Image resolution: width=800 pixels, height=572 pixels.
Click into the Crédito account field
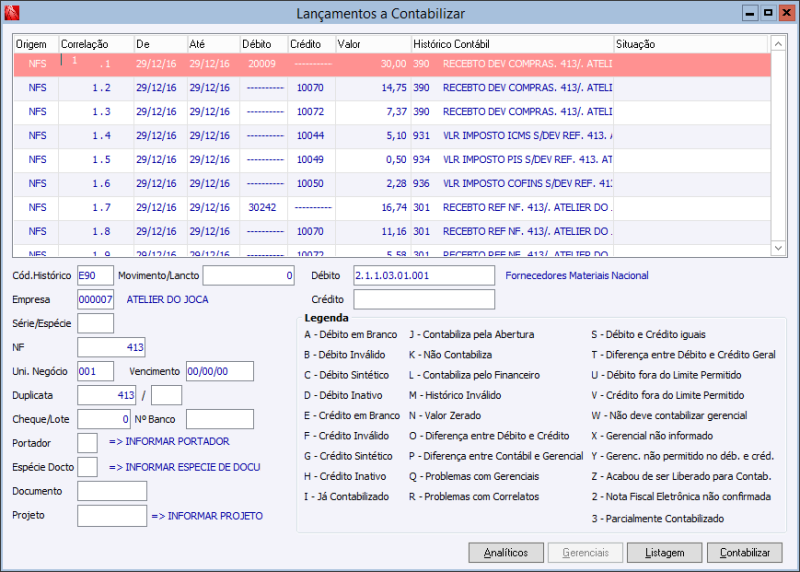coord(424,300)
